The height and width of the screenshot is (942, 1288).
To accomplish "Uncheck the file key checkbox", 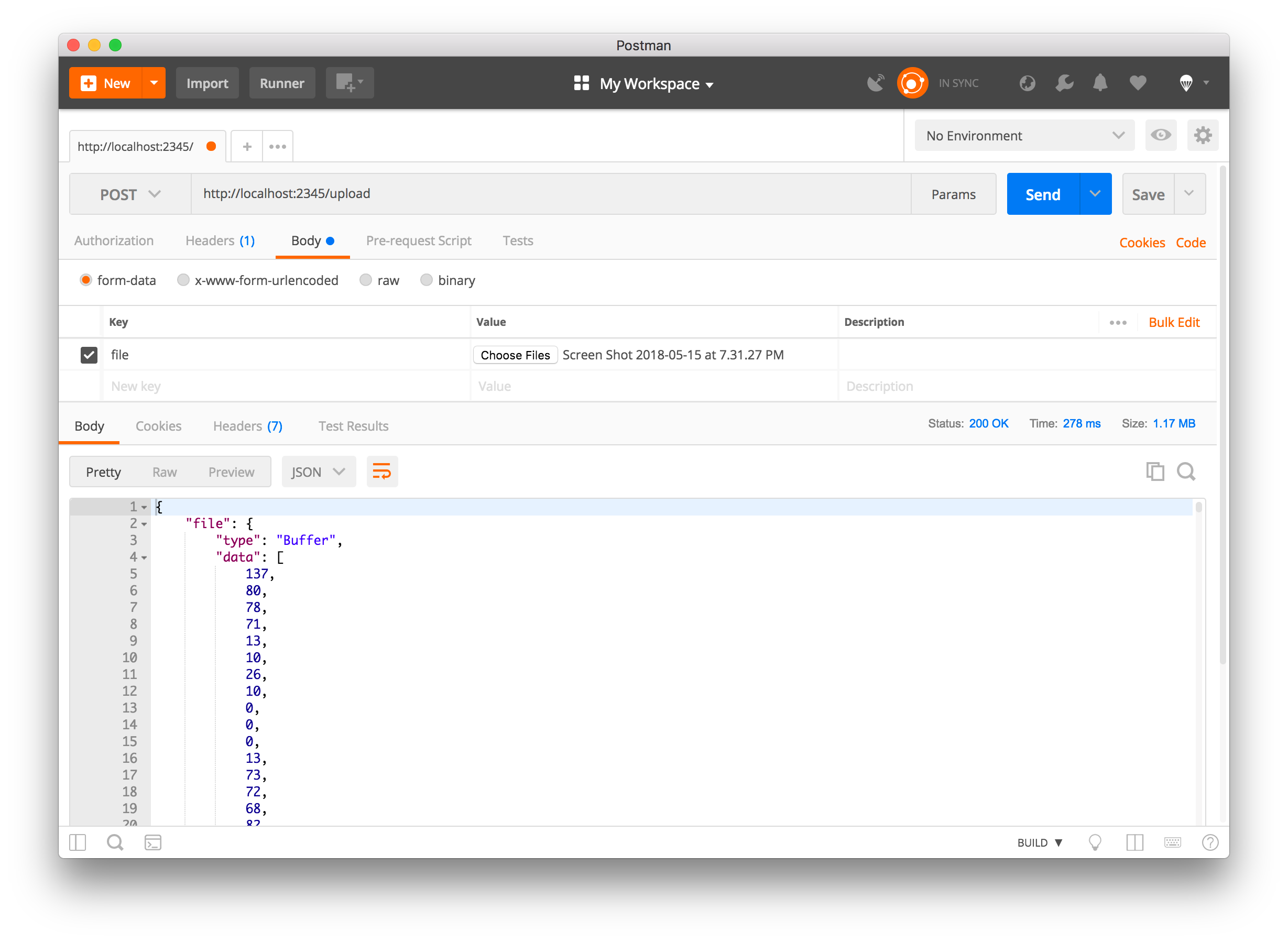I will (x=89, y=355).
